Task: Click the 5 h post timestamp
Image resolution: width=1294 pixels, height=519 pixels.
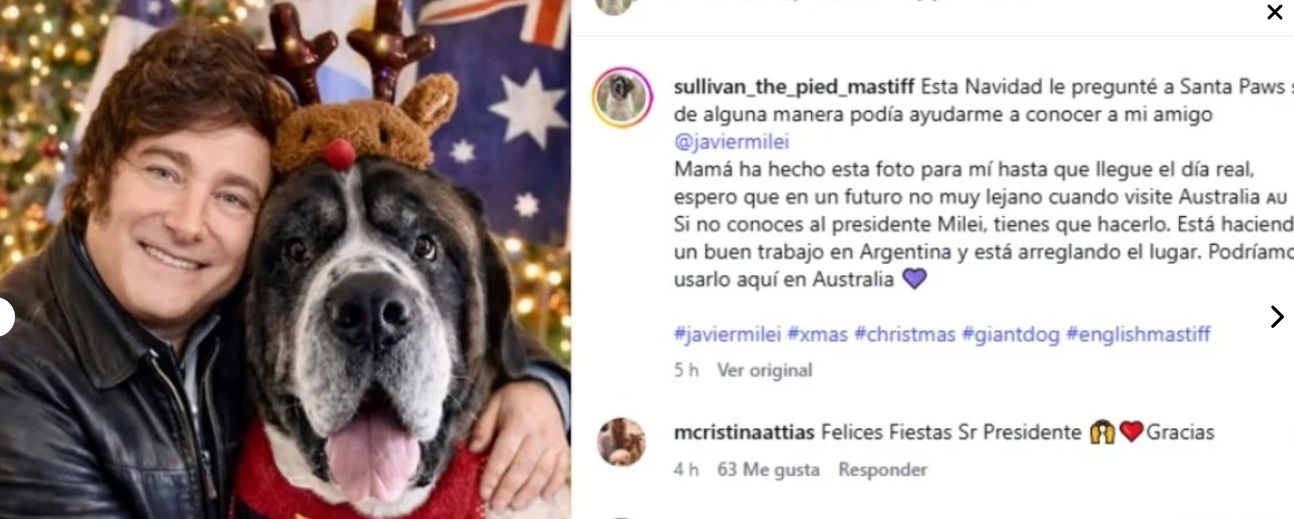Action: pos(686,371)
